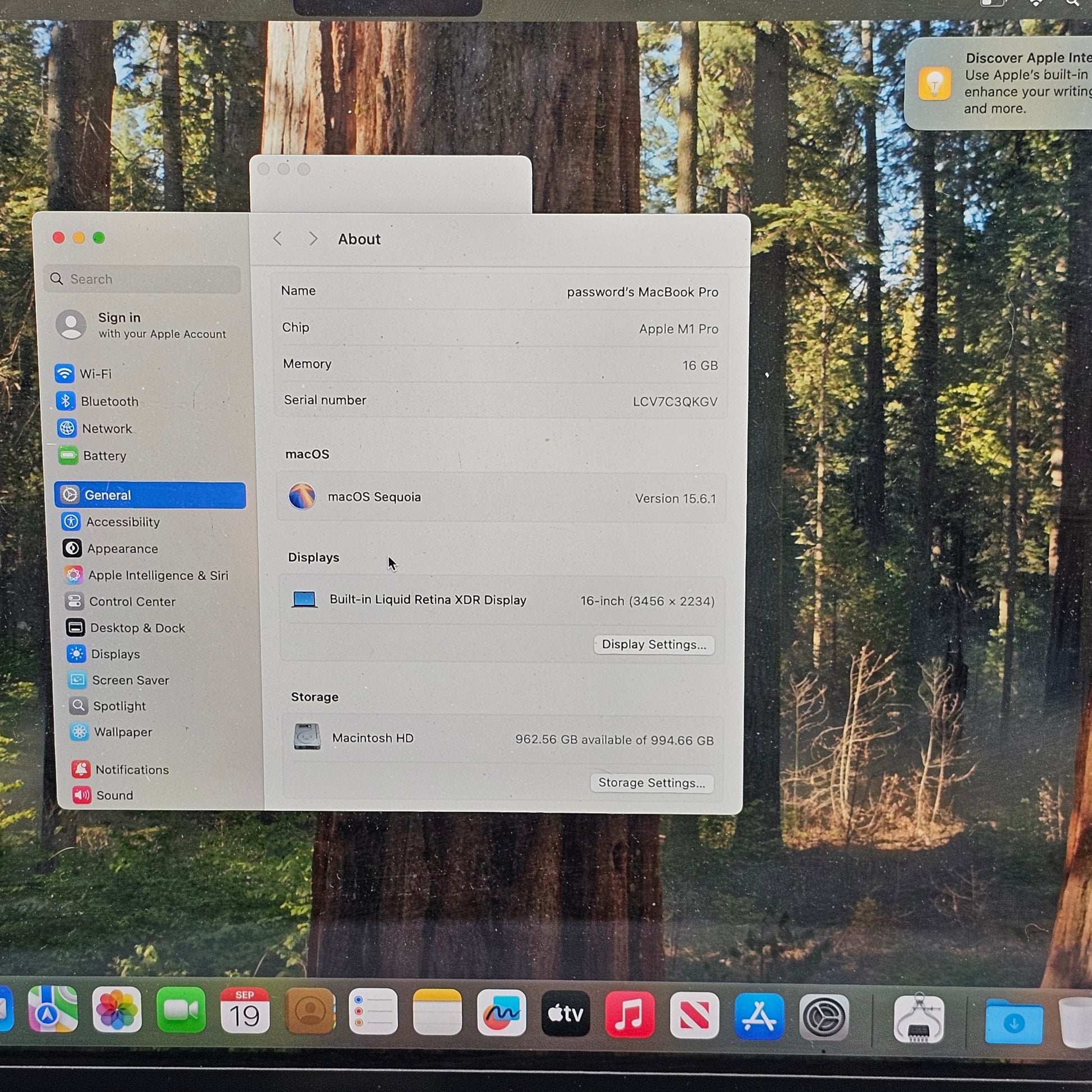Screen dimensions: 1092x1092
Task: Open Wi-Fi settings in sidebar
Action: pos(85,374)
